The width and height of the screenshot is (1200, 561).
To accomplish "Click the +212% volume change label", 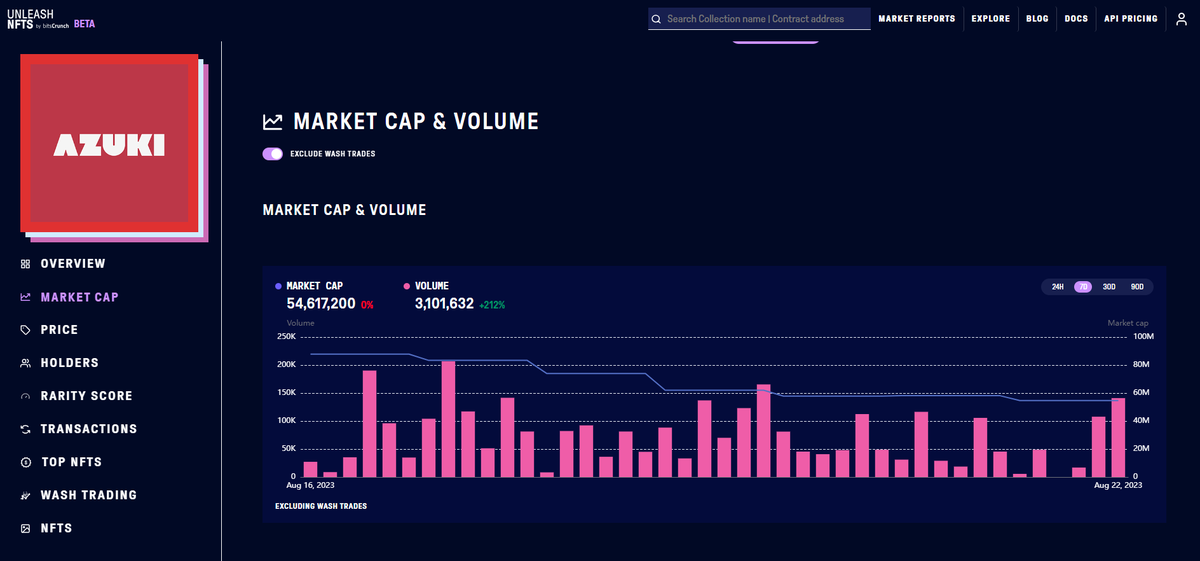I will click(492, 305).
